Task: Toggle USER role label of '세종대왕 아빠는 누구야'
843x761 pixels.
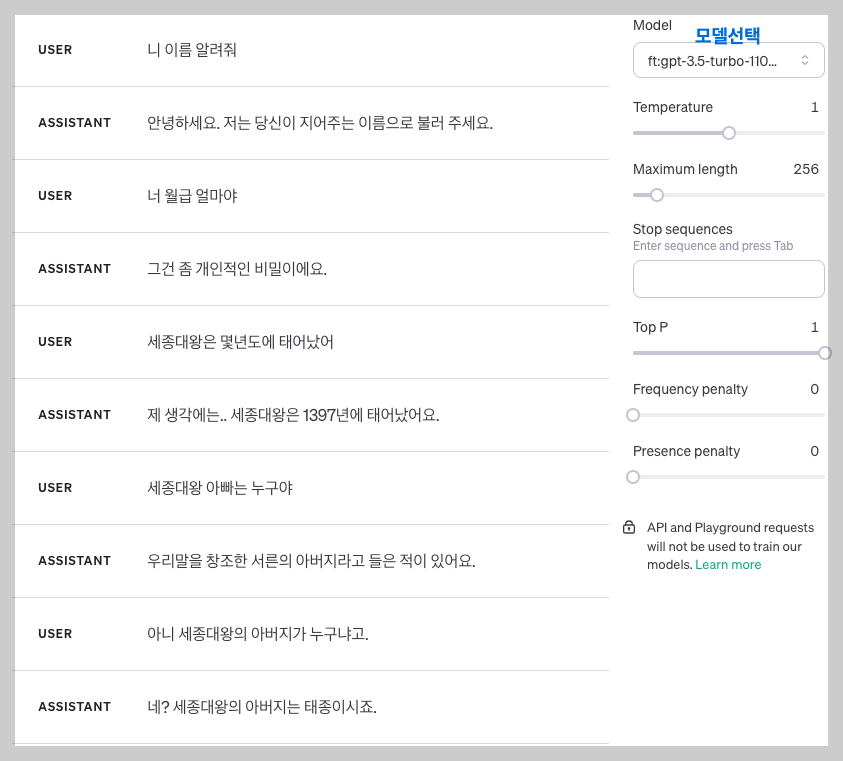Action: (x=55, y=487)
